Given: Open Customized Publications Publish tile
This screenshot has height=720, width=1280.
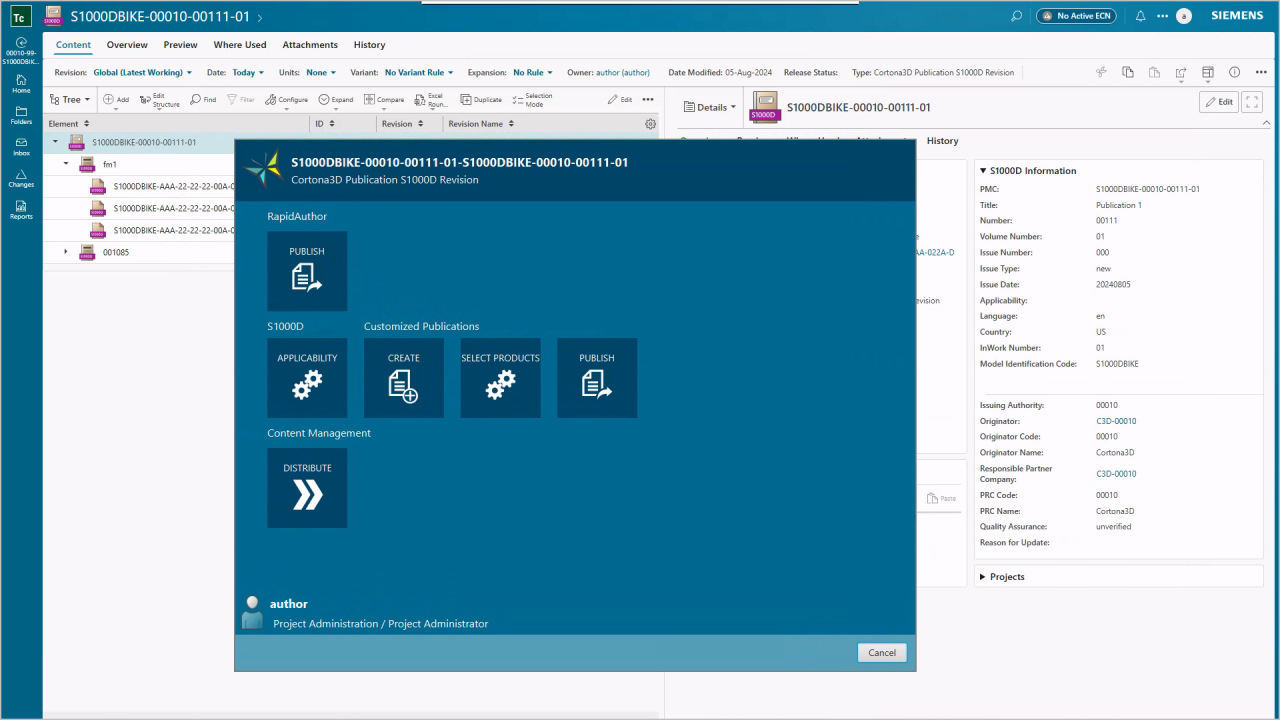Looking at the screenshot, I should coord(597,378).
